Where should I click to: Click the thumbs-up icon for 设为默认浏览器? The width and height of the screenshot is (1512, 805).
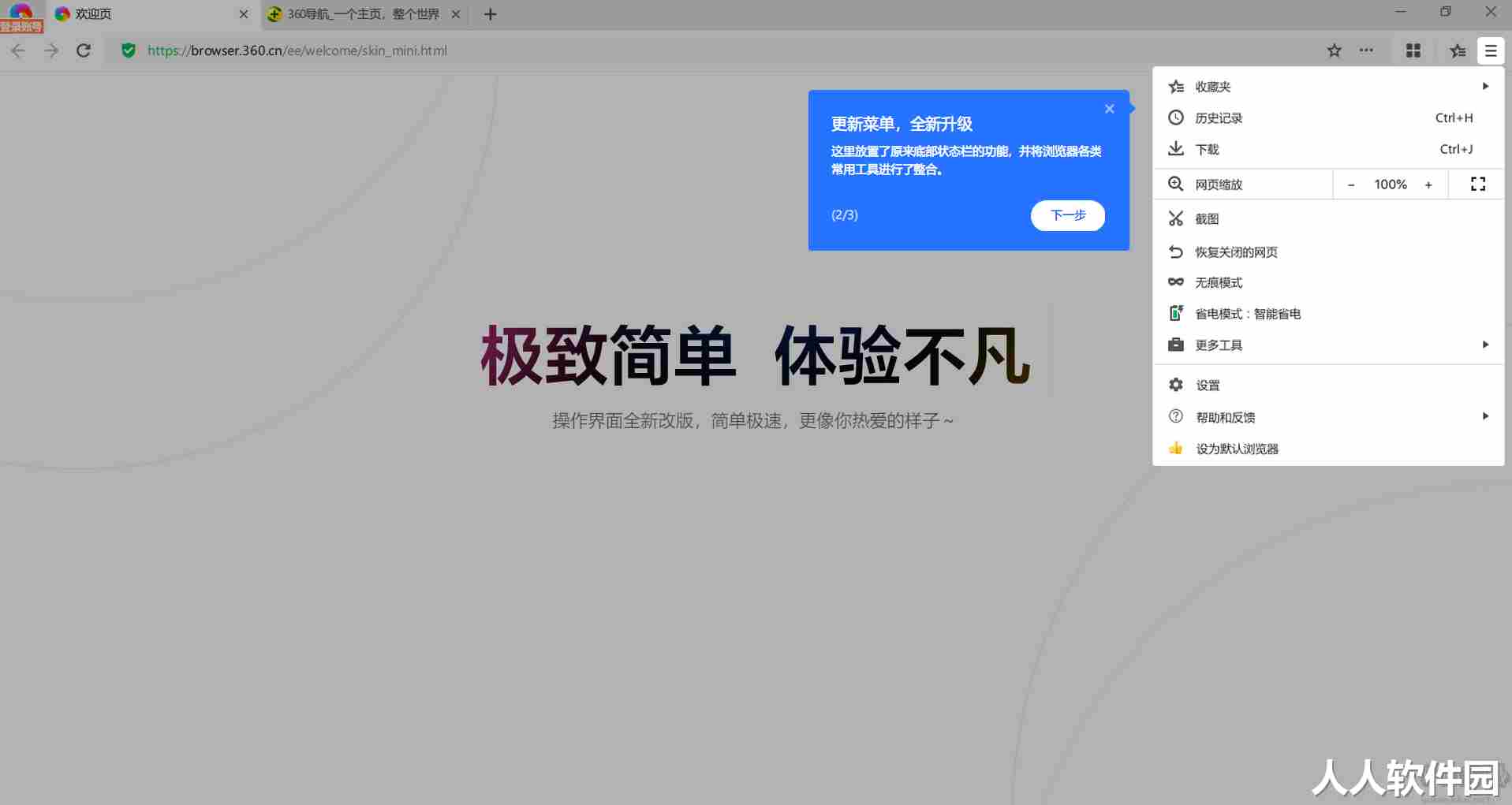[x=1176, y=448]
